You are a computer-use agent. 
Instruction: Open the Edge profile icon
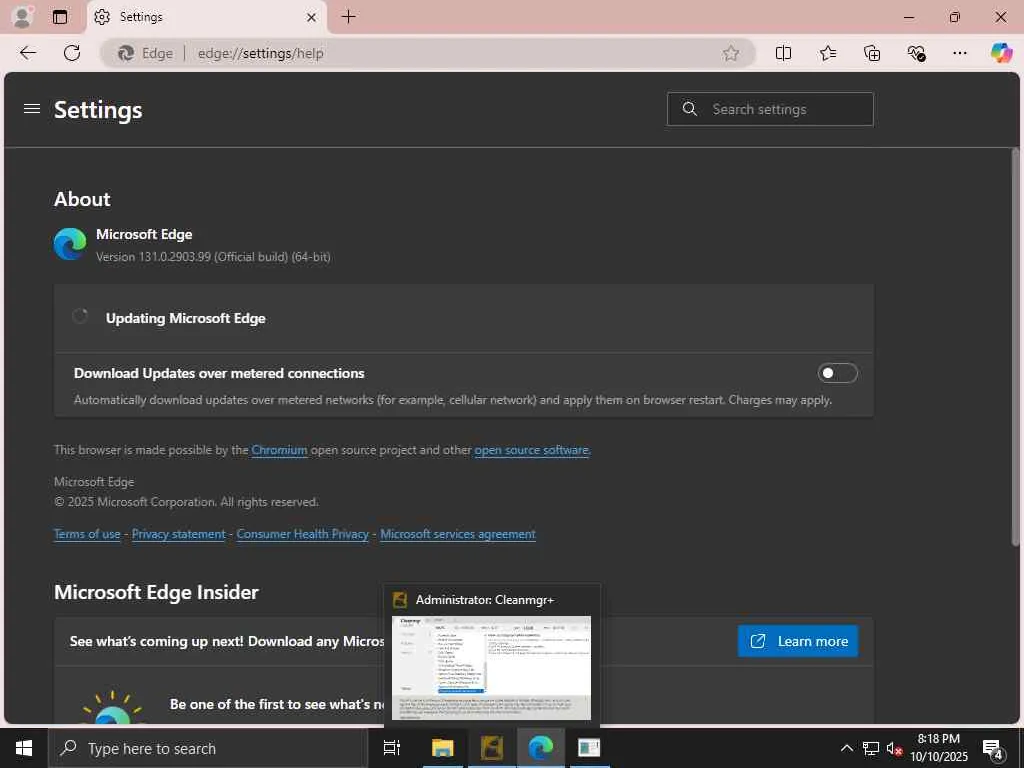pos(22,17)
